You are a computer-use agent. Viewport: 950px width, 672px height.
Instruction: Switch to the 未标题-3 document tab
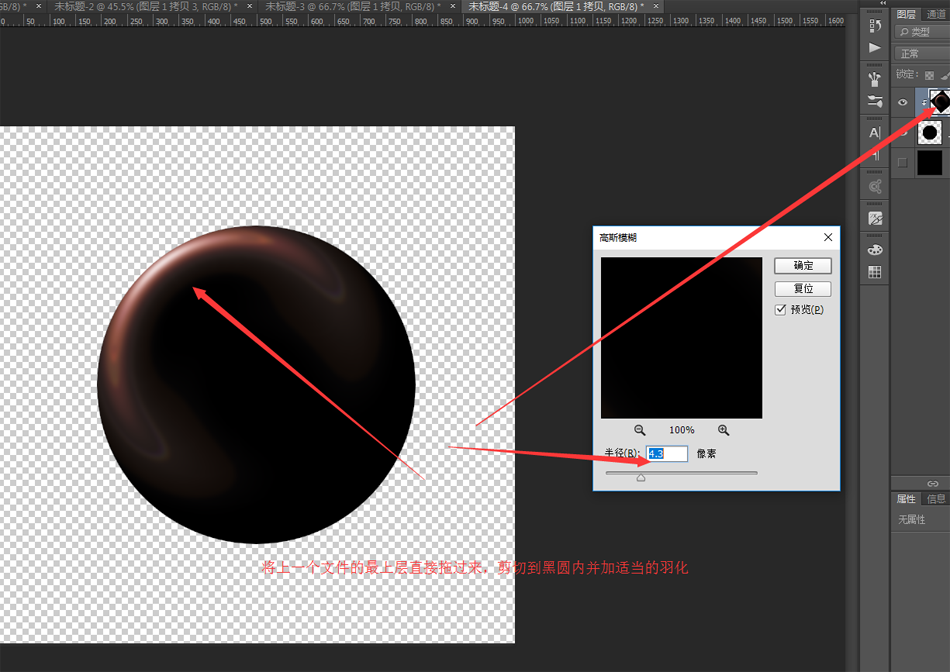click(350, 6)
